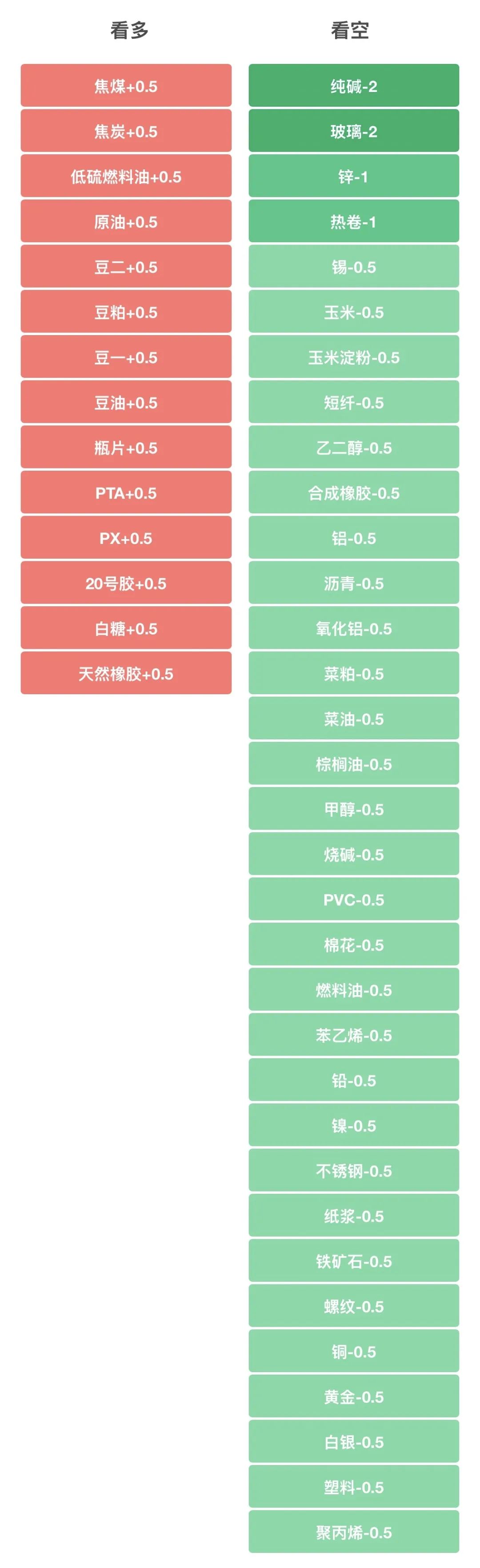
Task: Select the 20号胶+0.5 tile
Action: (126, 583)
